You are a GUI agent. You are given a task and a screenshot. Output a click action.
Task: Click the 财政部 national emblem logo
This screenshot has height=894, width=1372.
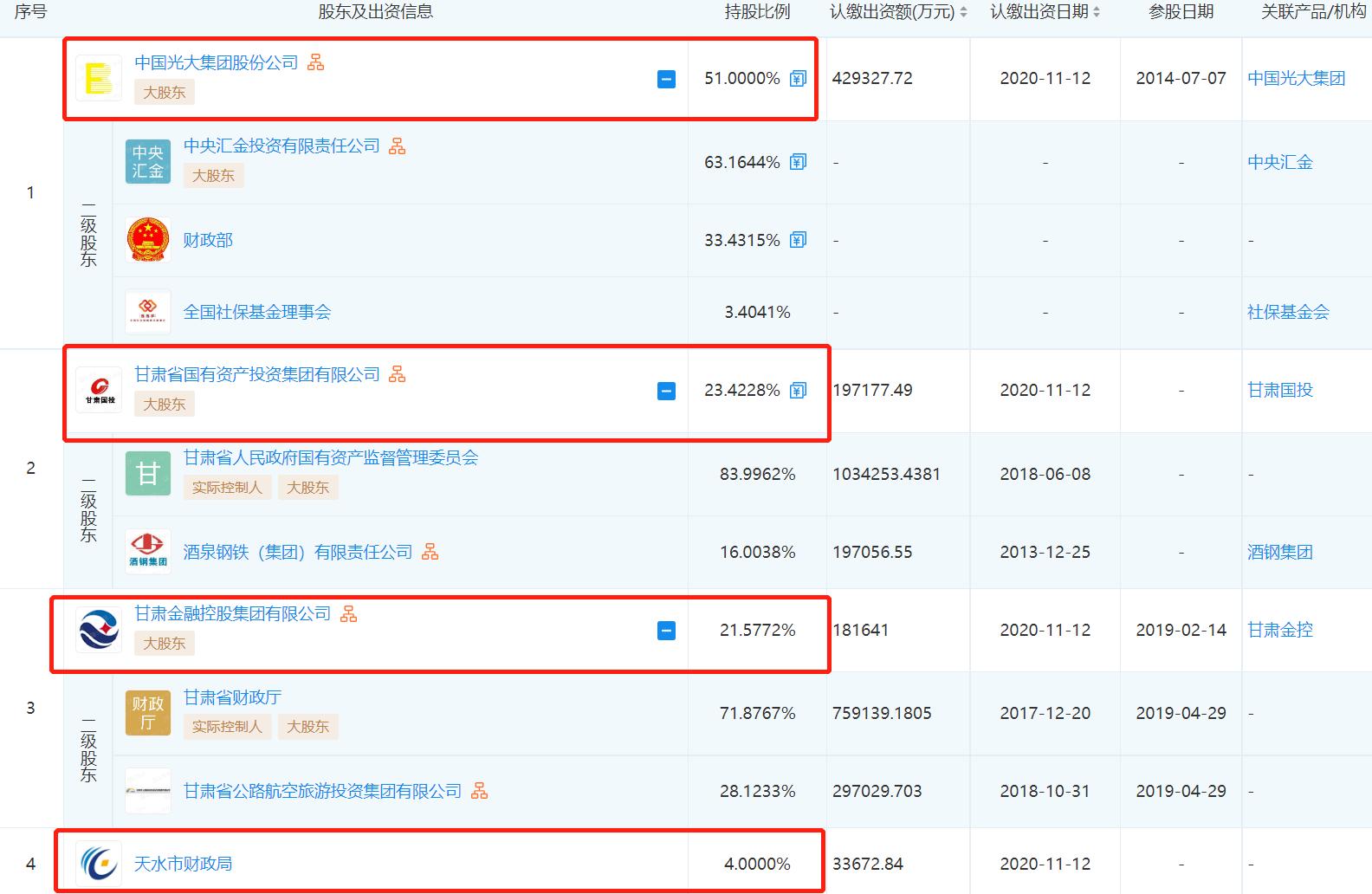pos(147,240)
